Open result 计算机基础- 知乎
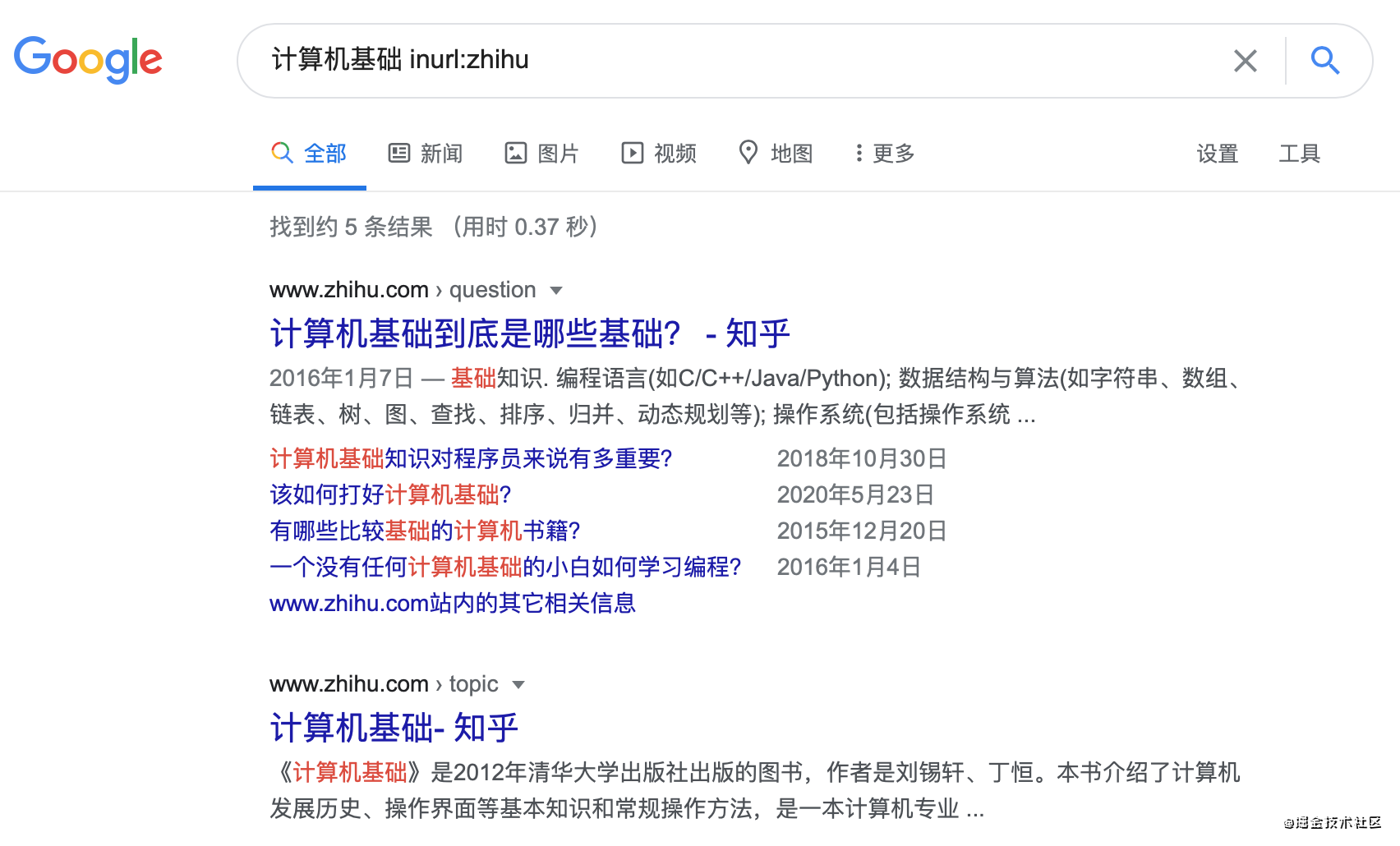Screen dimensions: 1400x846 [x=394, y=729]
